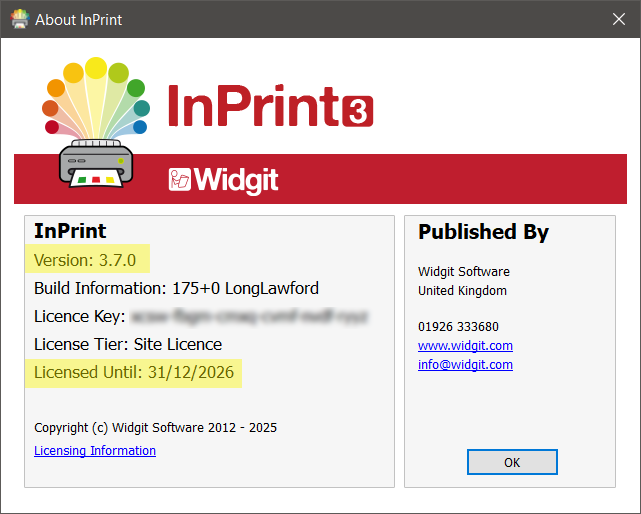Click the rainbow printer logo graphic
641x514 pixels.
point(96,122)
